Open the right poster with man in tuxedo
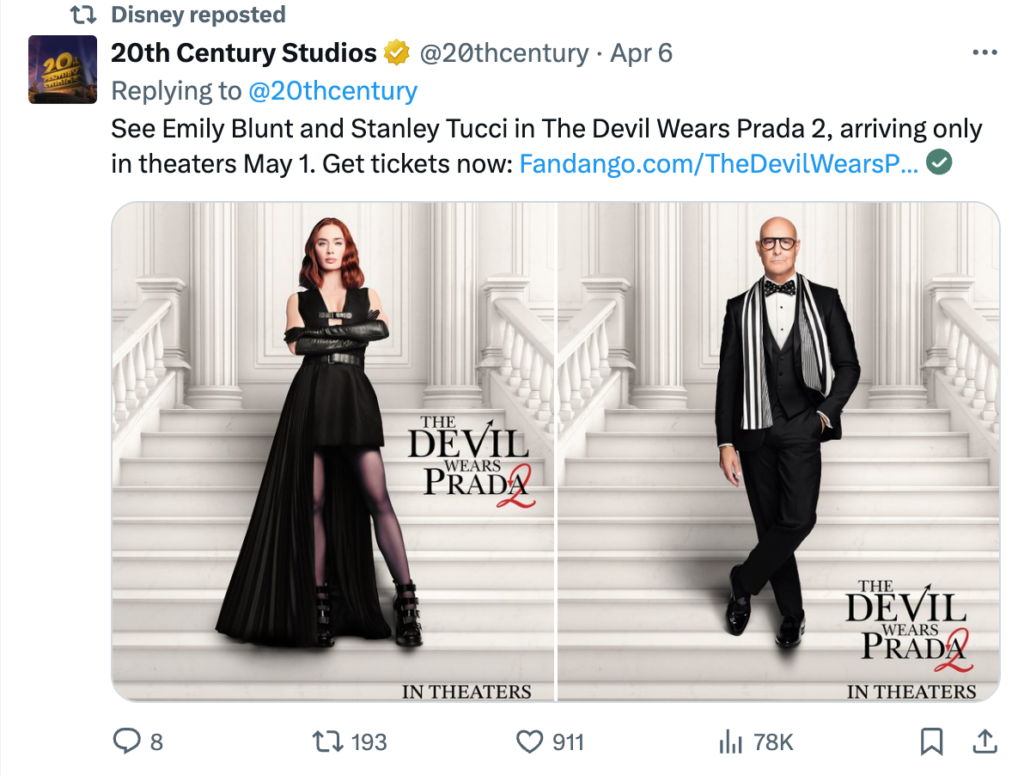 [778, 450]
